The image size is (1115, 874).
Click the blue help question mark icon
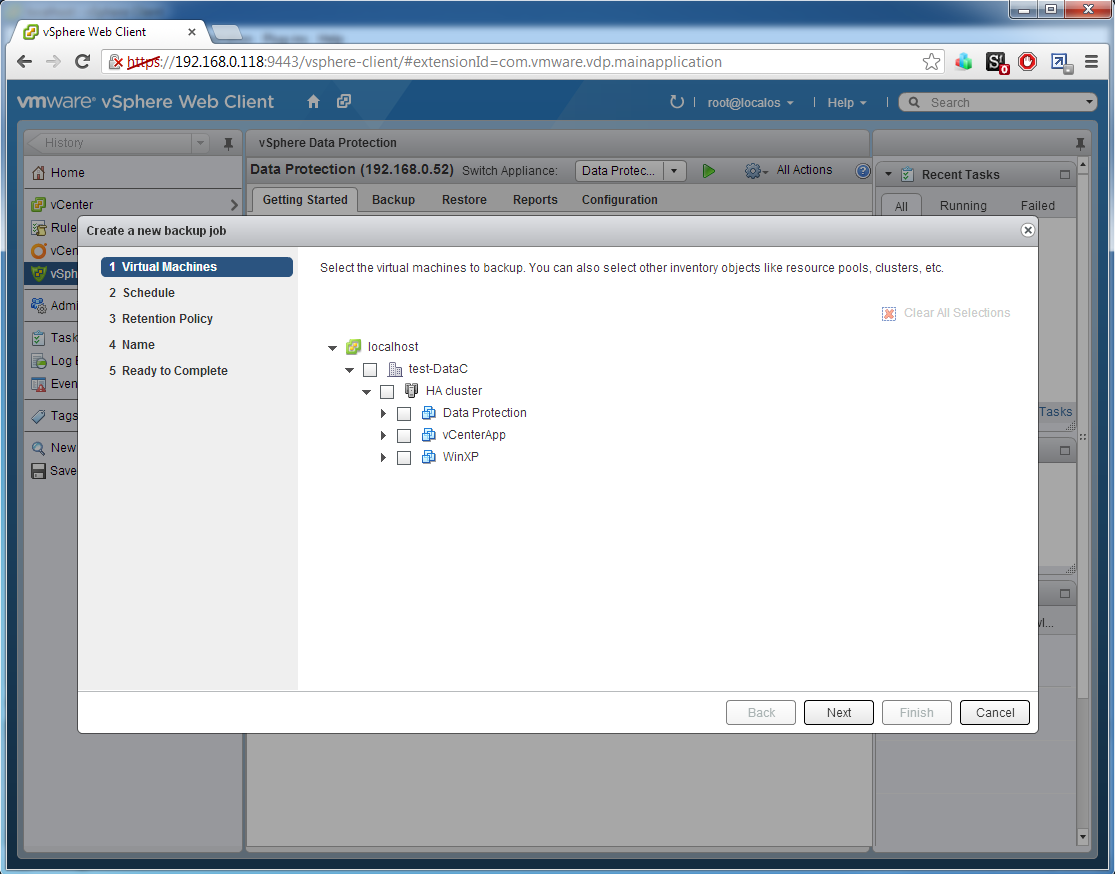pos(863,171)
